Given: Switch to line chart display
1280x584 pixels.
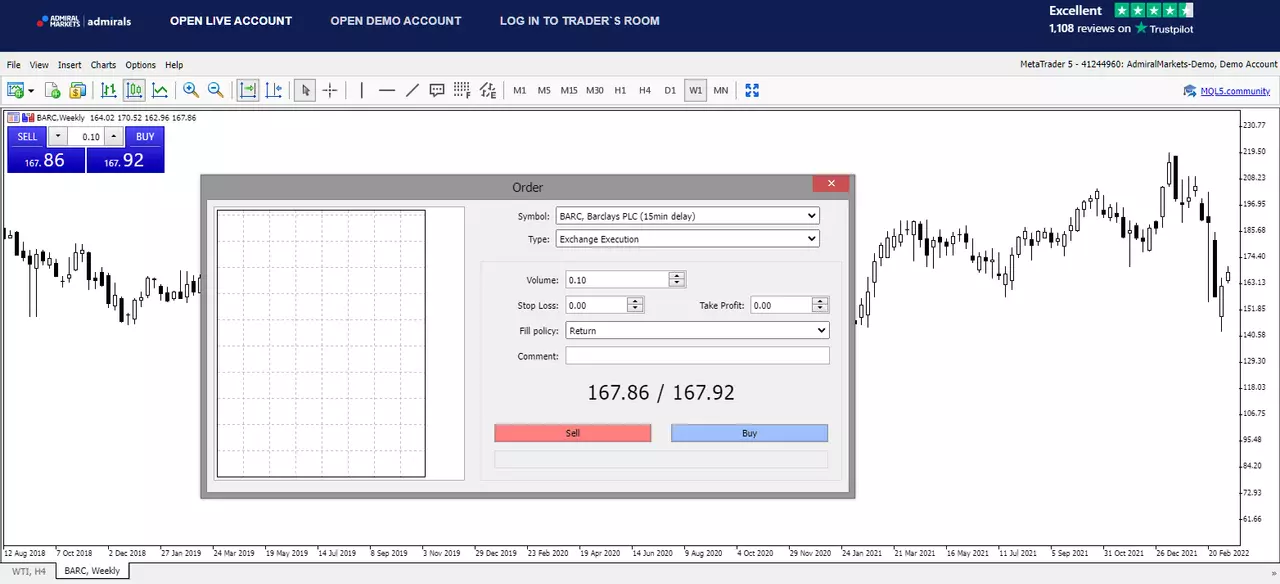Looking at the screenshot, I should coord(159,90).
